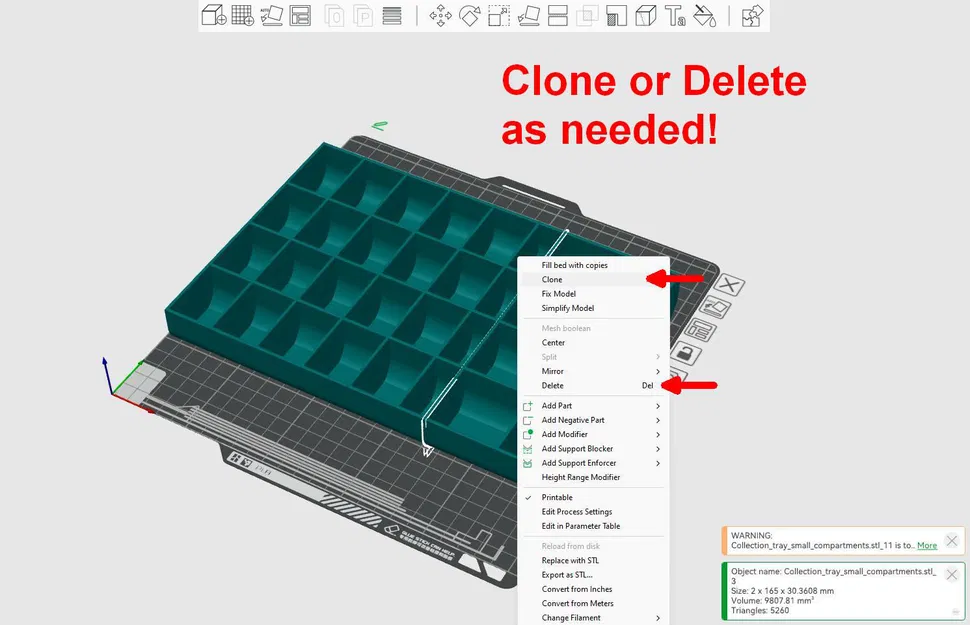The image size is (970, 625).
Task: Select the Text Shape tool
Action: pyautogui.click(x=675, y=15)
